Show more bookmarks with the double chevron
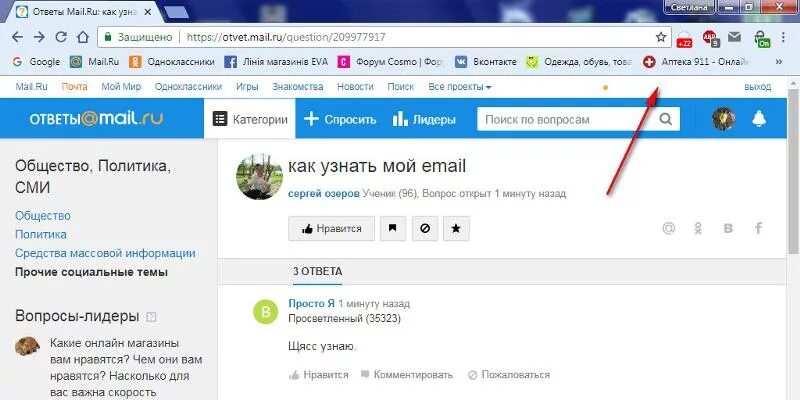 779,62
